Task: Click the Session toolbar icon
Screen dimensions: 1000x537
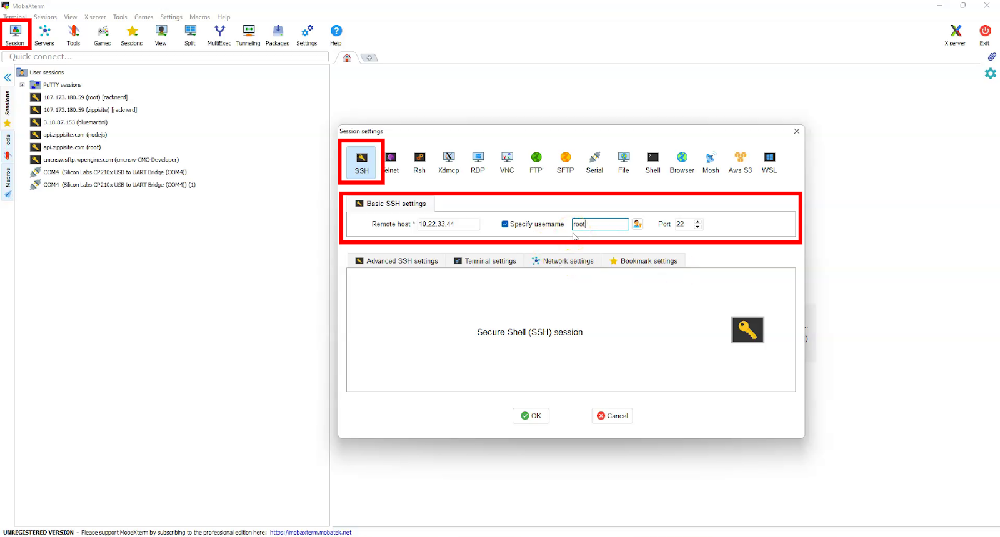Action: (x=15, y=34)
